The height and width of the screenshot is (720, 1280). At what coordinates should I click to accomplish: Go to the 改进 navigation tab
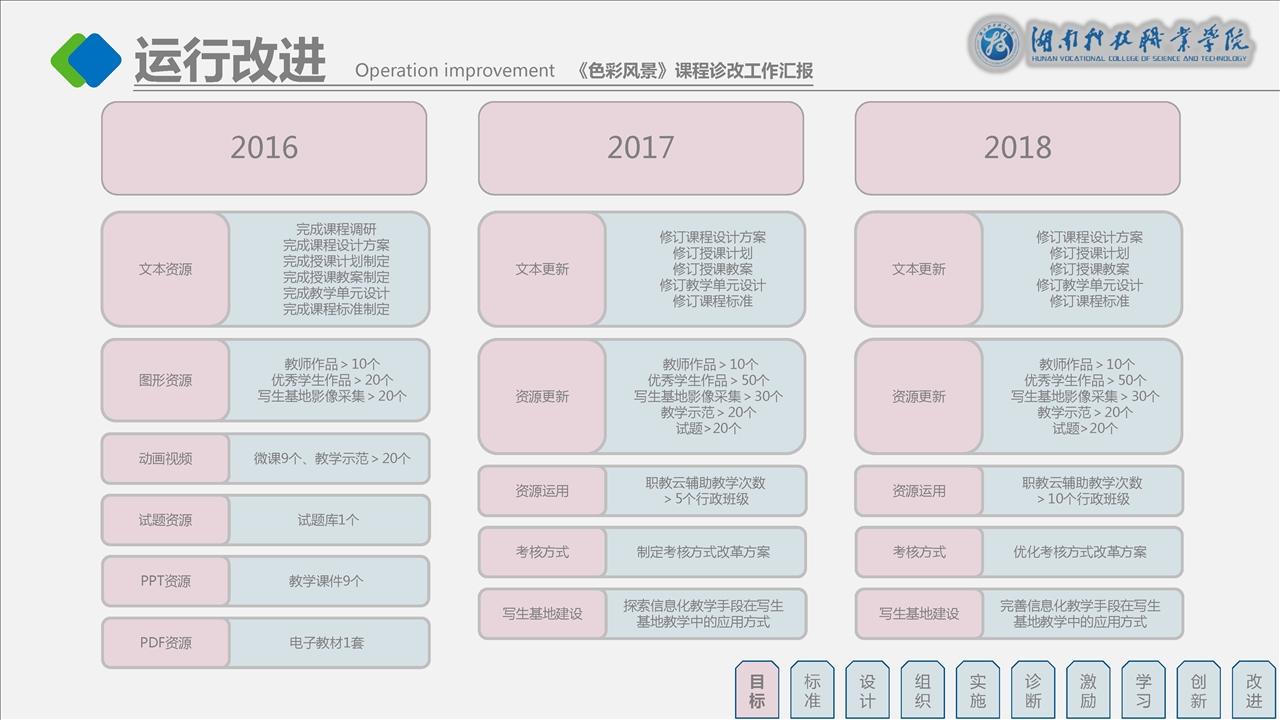click(x=1254, y=690)
